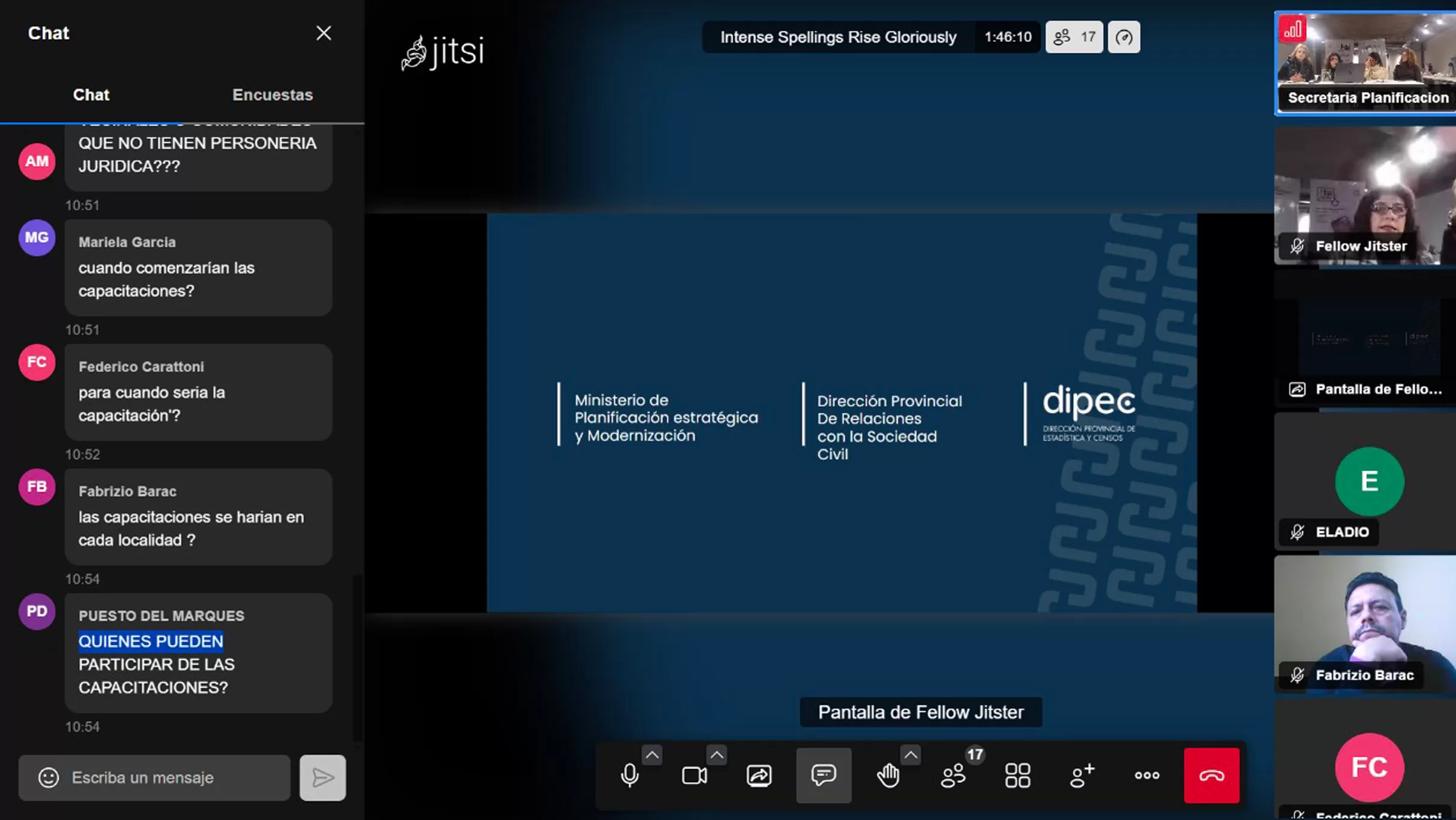1456x820 pixels.
Task: Click FC avatar in chat messages
Action: (37, 362)
